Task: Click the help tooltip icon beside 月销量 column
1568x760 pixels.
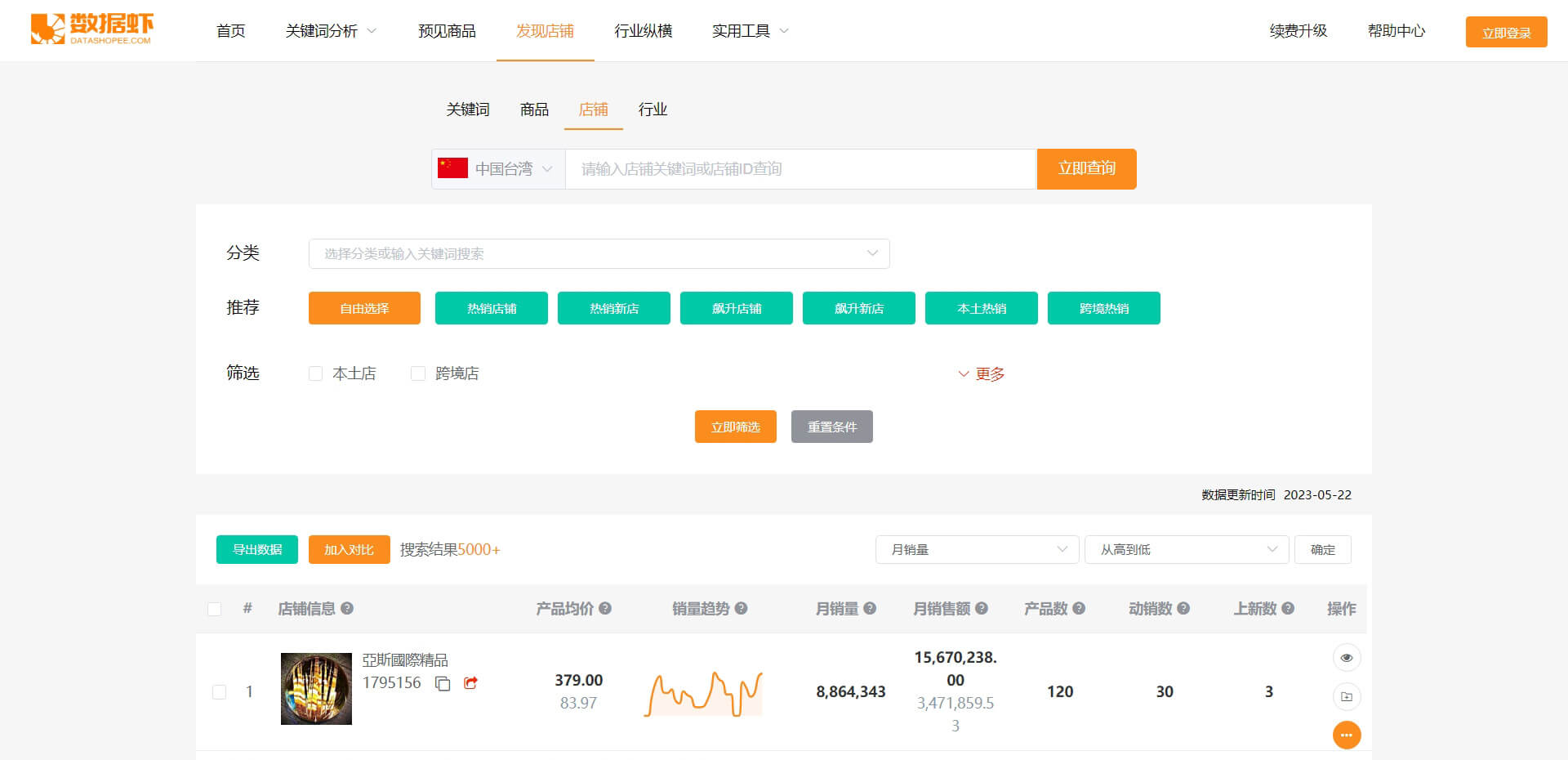Action: [x=871, y=609]
